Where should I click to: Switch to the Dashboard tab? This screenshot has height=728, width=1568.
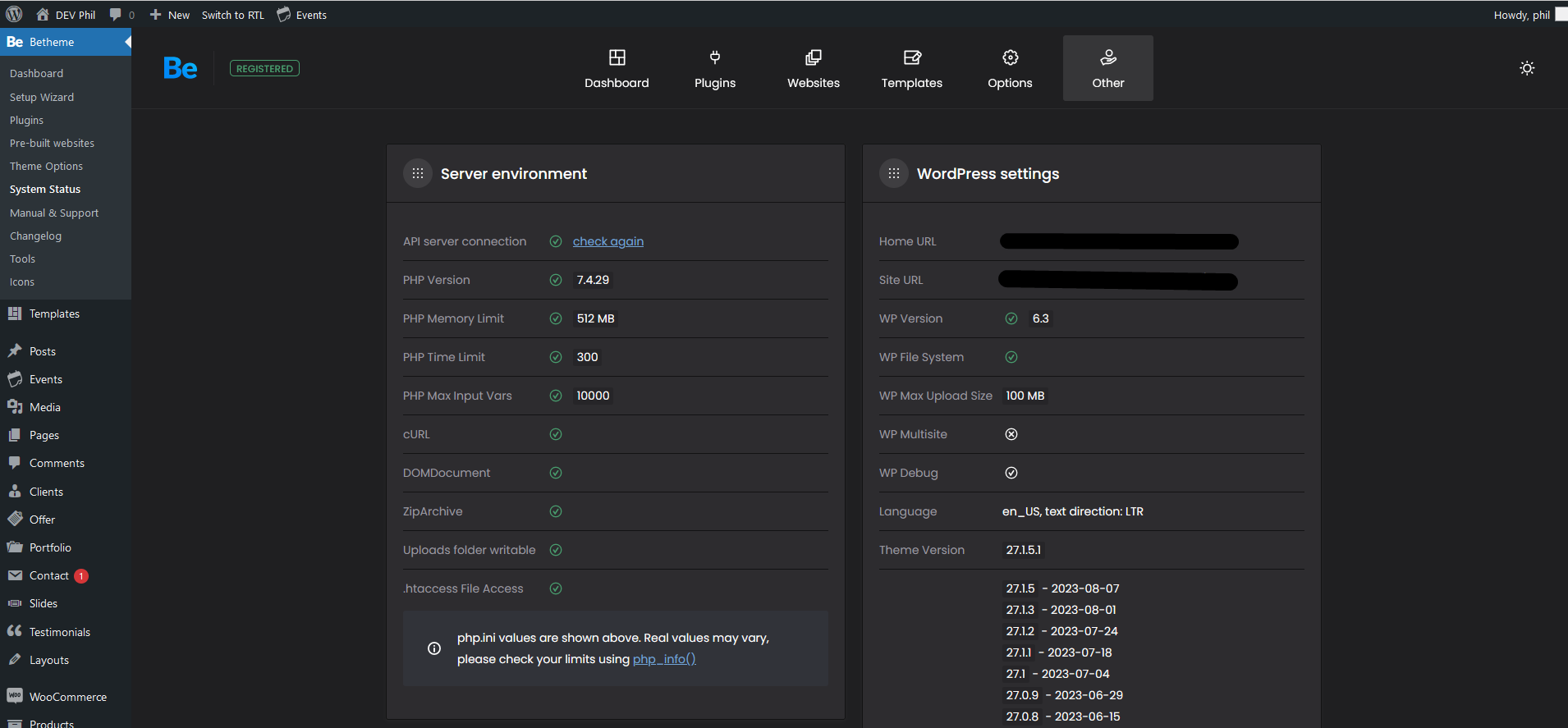(617, 68)
